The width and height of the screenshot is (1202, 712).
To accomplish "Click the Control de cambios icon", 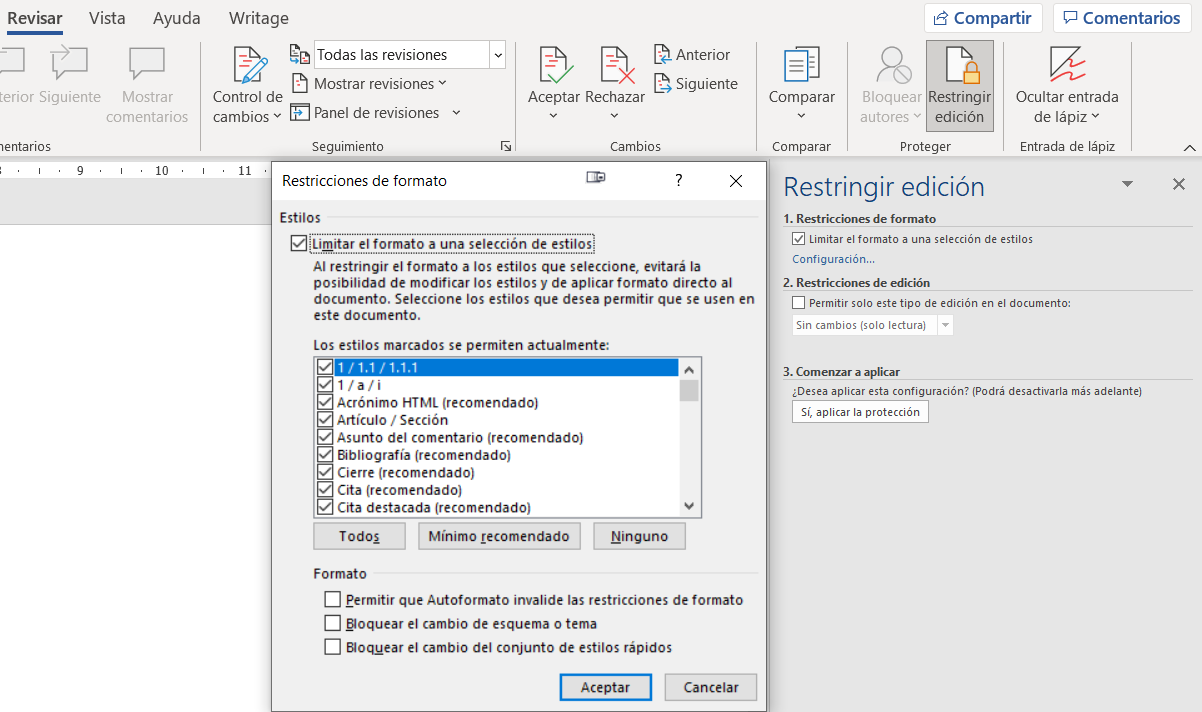I will coord(248,66).
